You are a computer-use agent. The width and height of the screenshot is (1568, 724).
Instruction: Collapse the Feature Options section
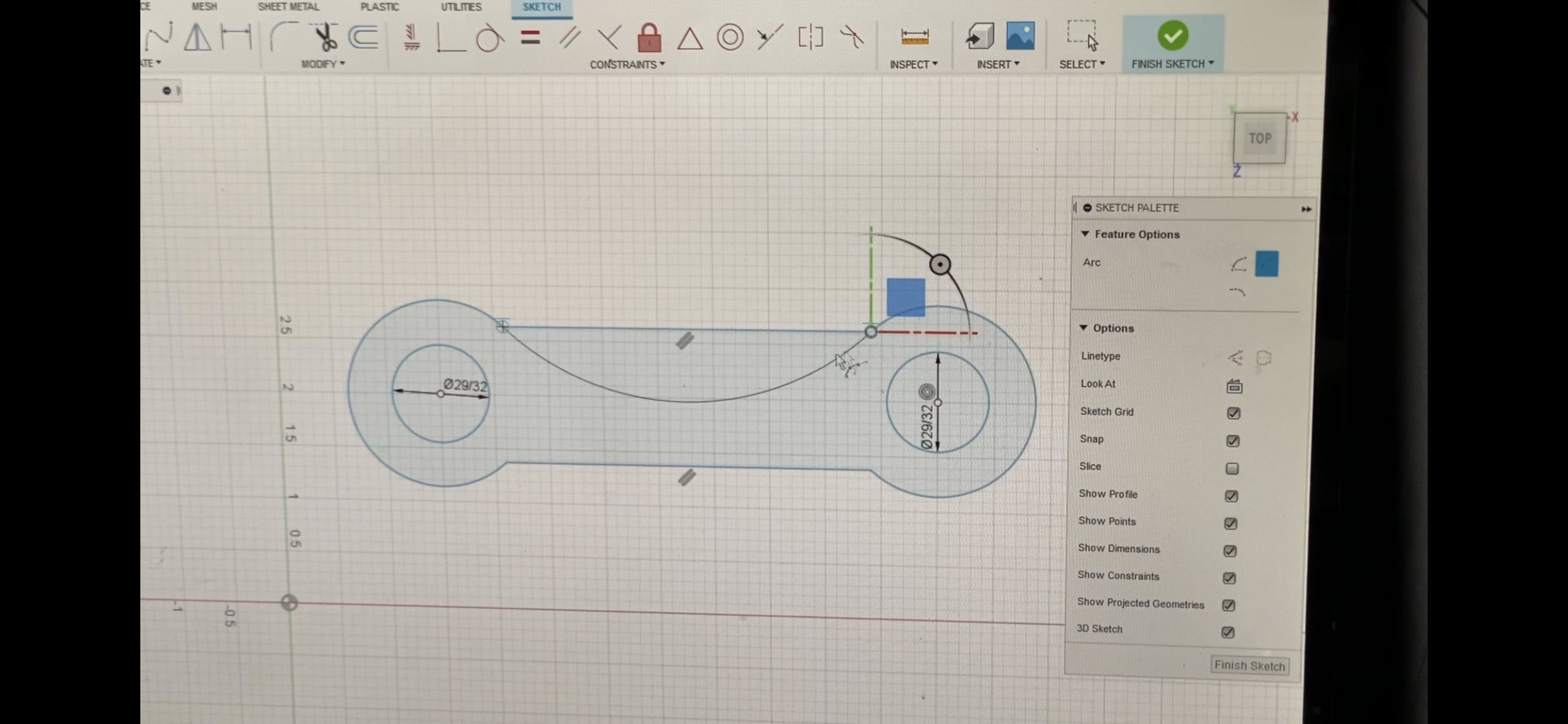(1085, 234)
